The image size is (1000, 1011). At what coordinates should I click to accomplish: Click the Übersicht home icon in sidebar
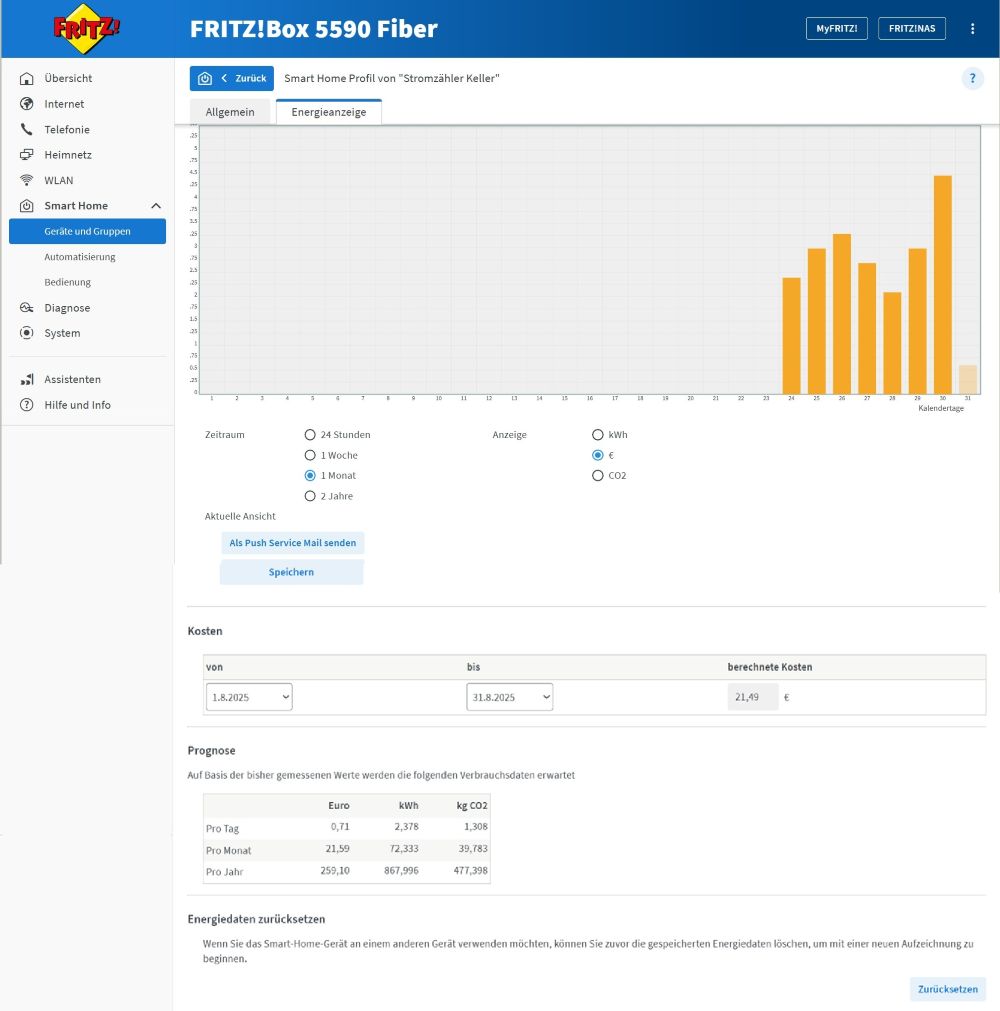27,78
